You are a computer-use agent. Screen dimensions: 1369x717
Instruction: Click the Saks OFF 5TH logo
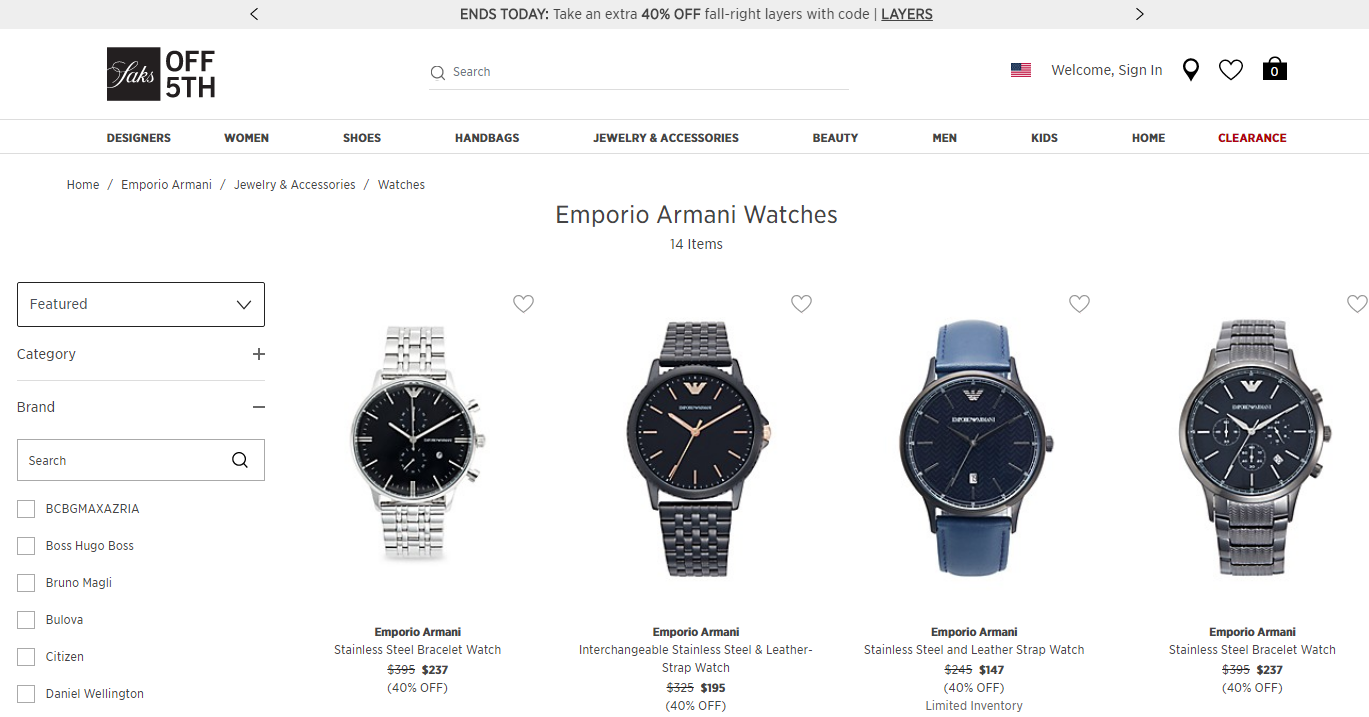coord(161,74)
